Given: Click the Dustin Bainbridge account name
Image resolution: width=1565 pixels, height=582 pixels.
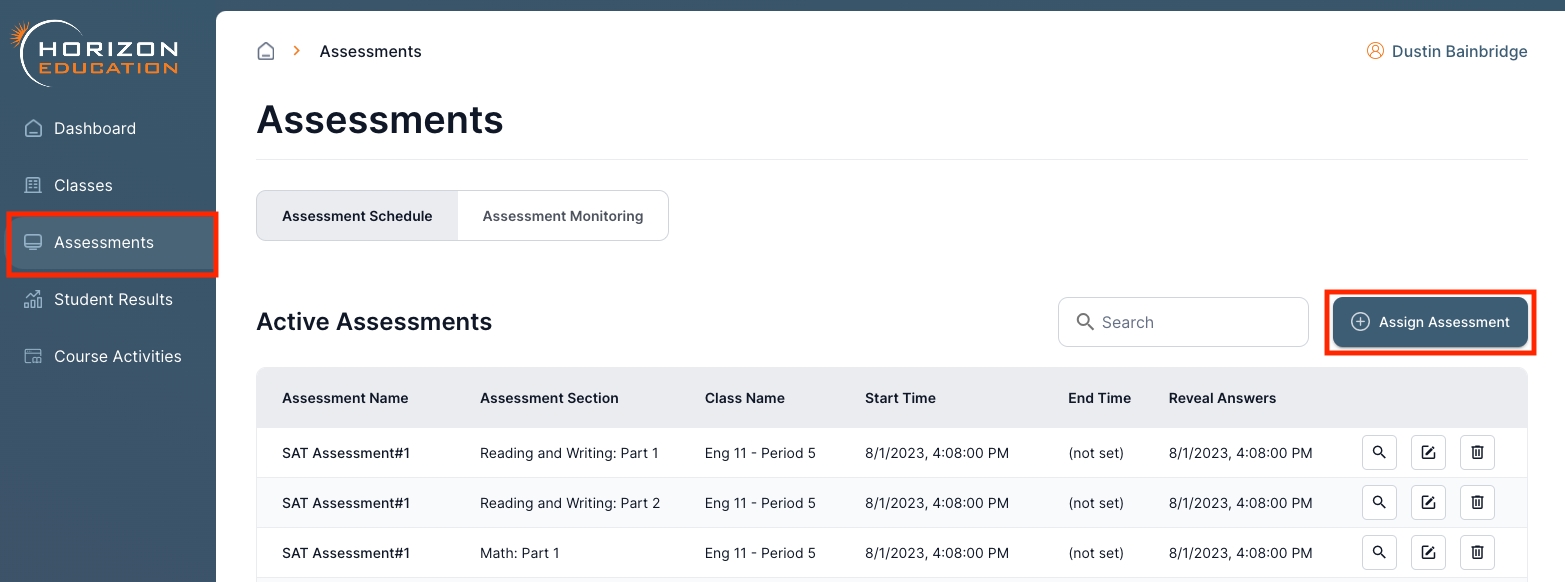Looking at the screenshot, I should click(x=1459, y=51).
